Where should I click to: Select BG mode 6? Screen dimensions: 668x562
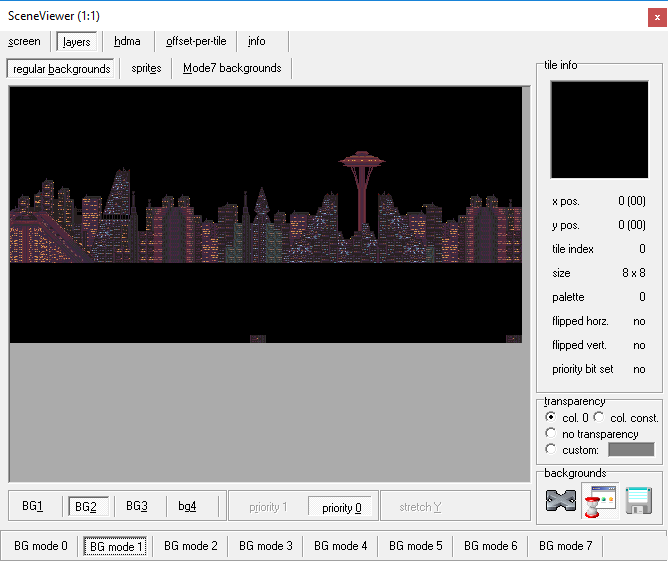pyautogui.click(x=491, y=546)
